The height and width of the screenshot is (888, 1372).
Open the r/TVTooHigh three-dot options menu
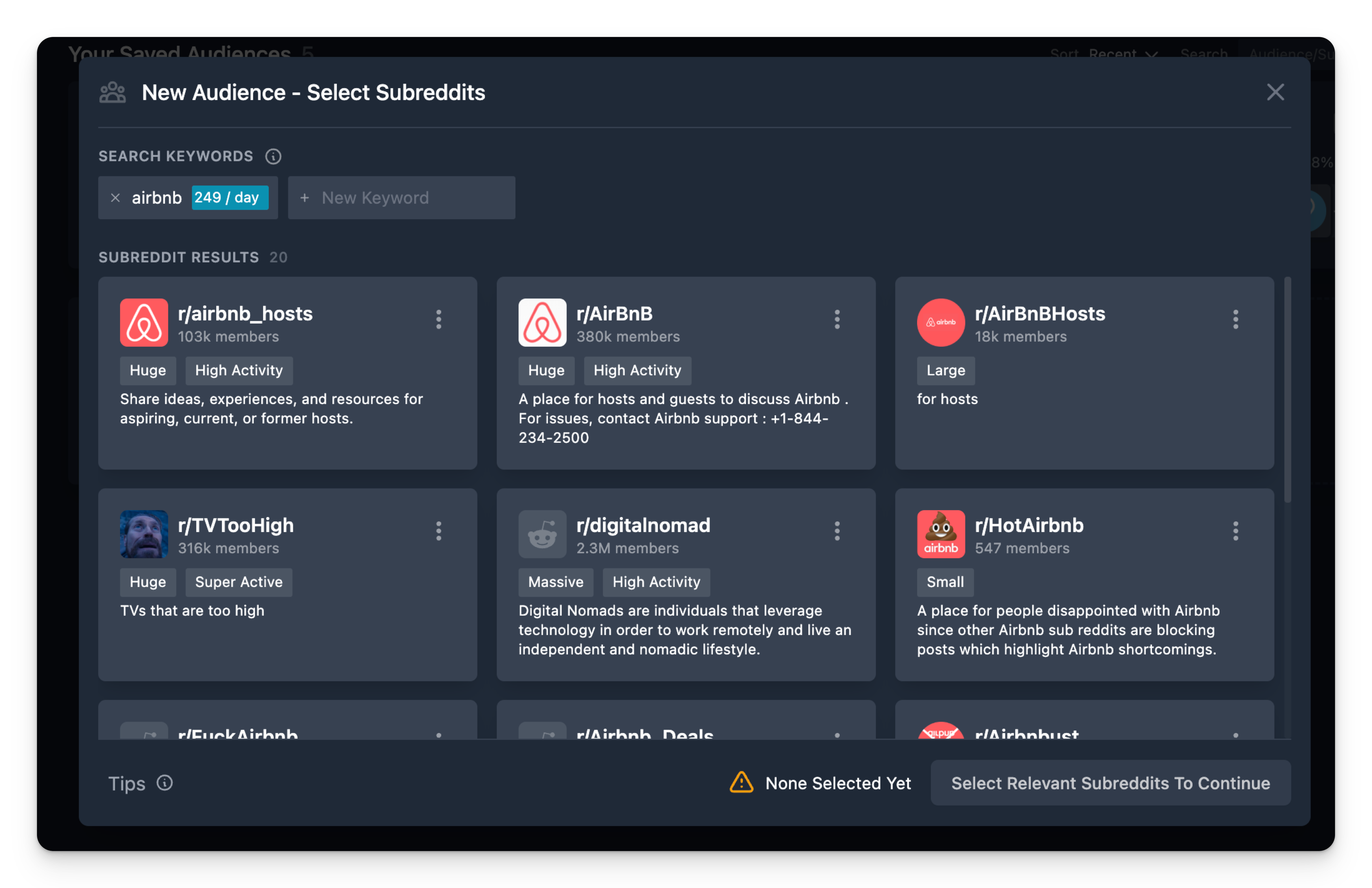(x=439, y=531)
